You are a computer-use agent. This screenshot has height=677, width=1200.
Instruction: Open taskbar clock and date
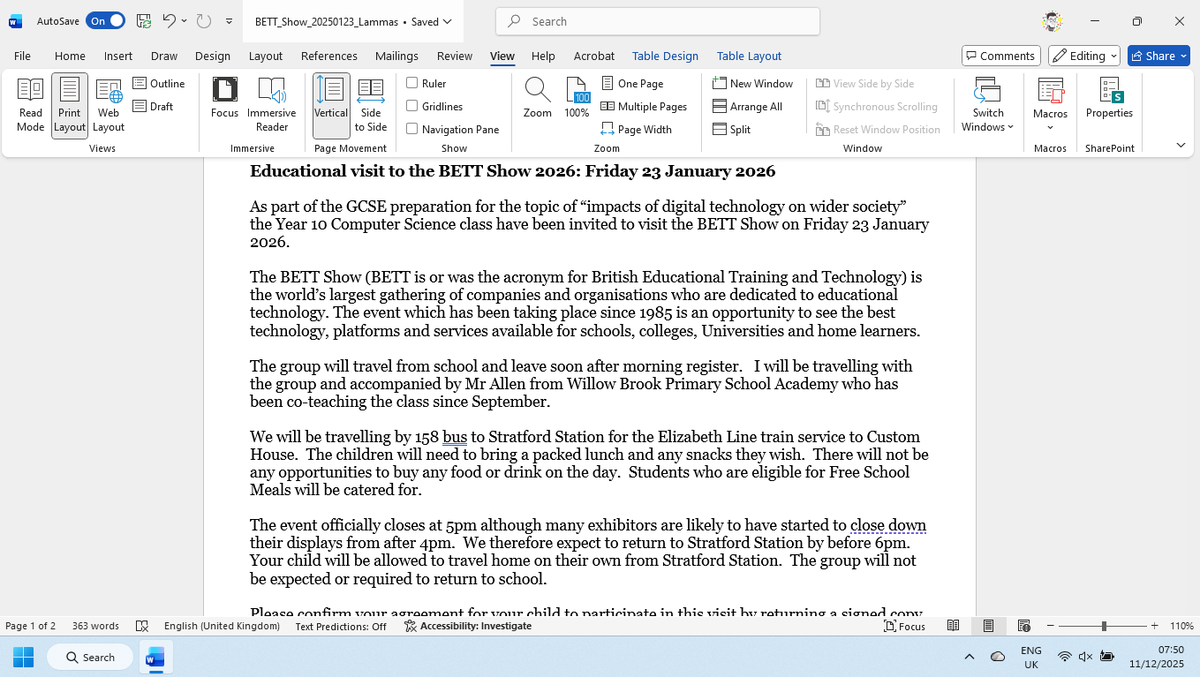click(x=1156, y=657)
